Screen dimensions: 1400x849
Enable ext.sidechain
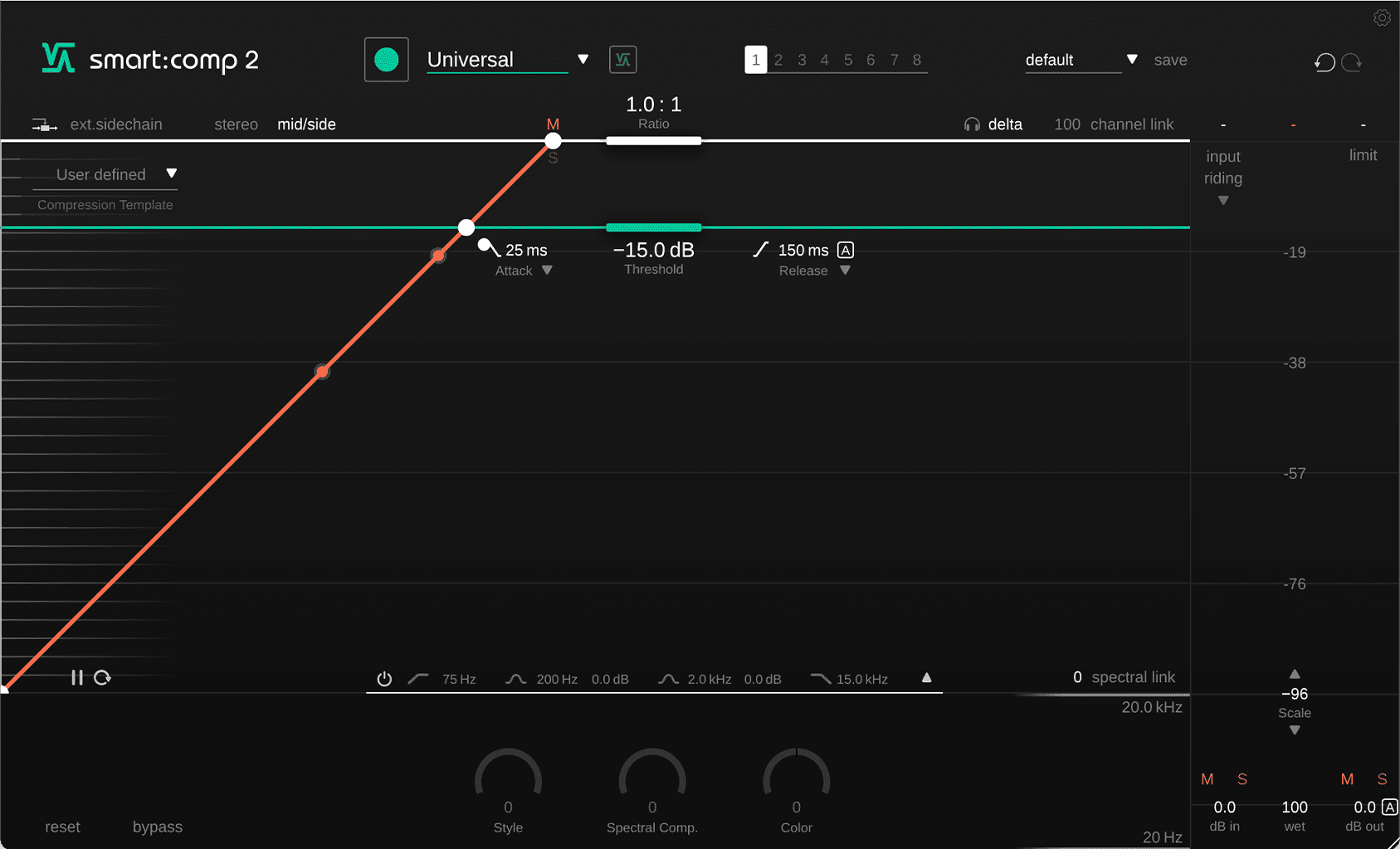click(116, 124)
